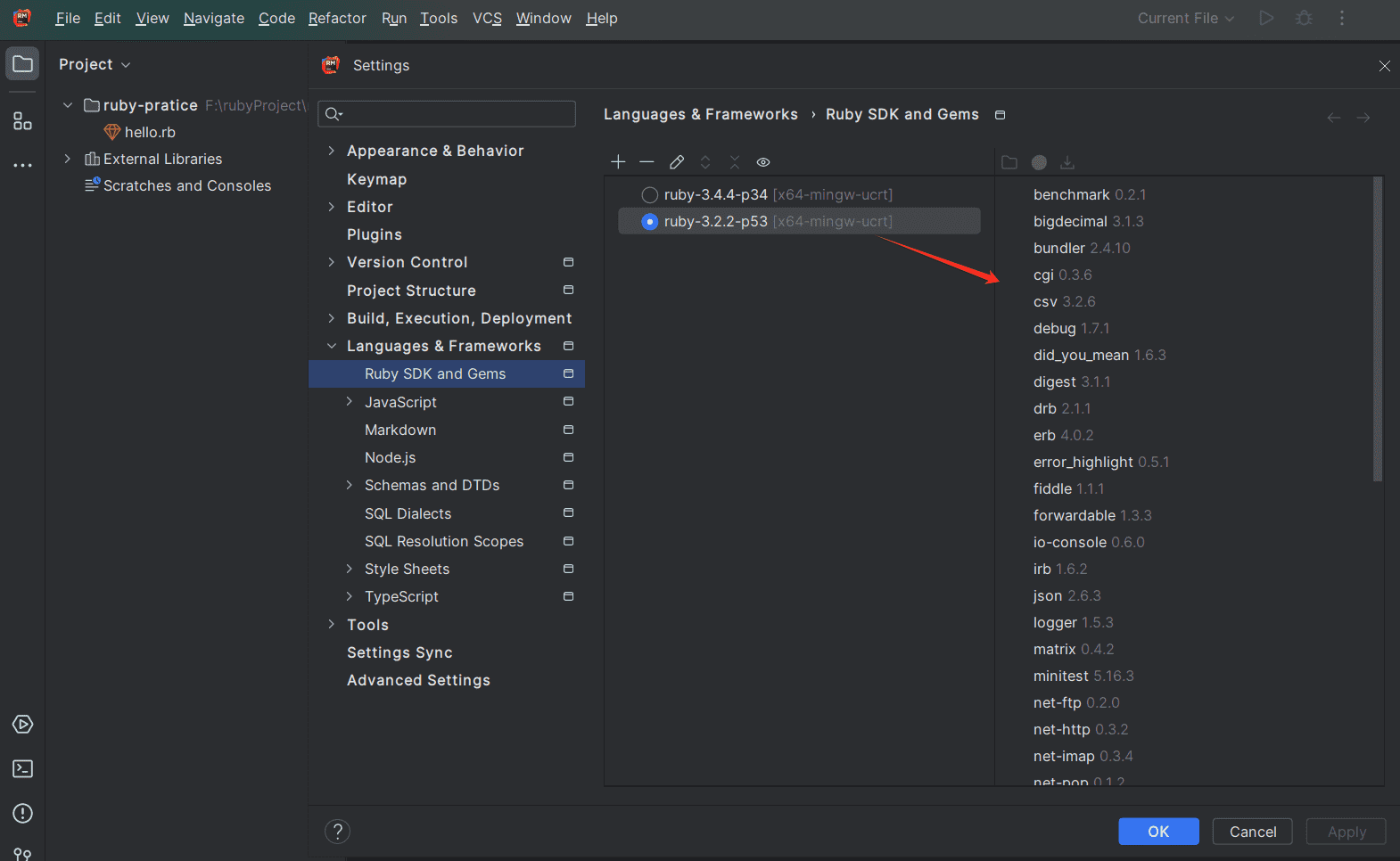Click the expand all SDK list icon
Image resolution: width=1400 pixels, height=861 pixels.
[705, 161]
